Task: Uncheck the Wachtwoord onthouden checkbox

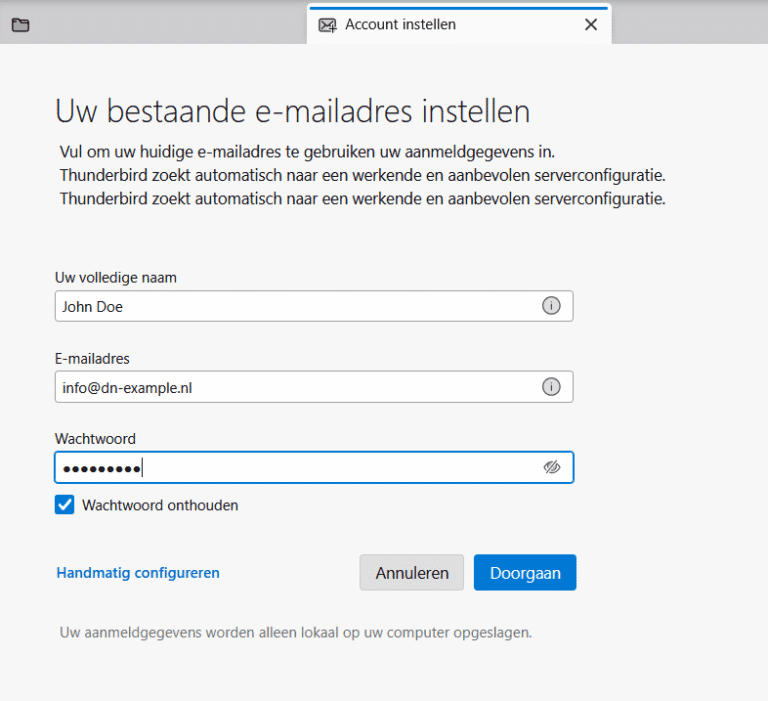Action: point(65,506)
